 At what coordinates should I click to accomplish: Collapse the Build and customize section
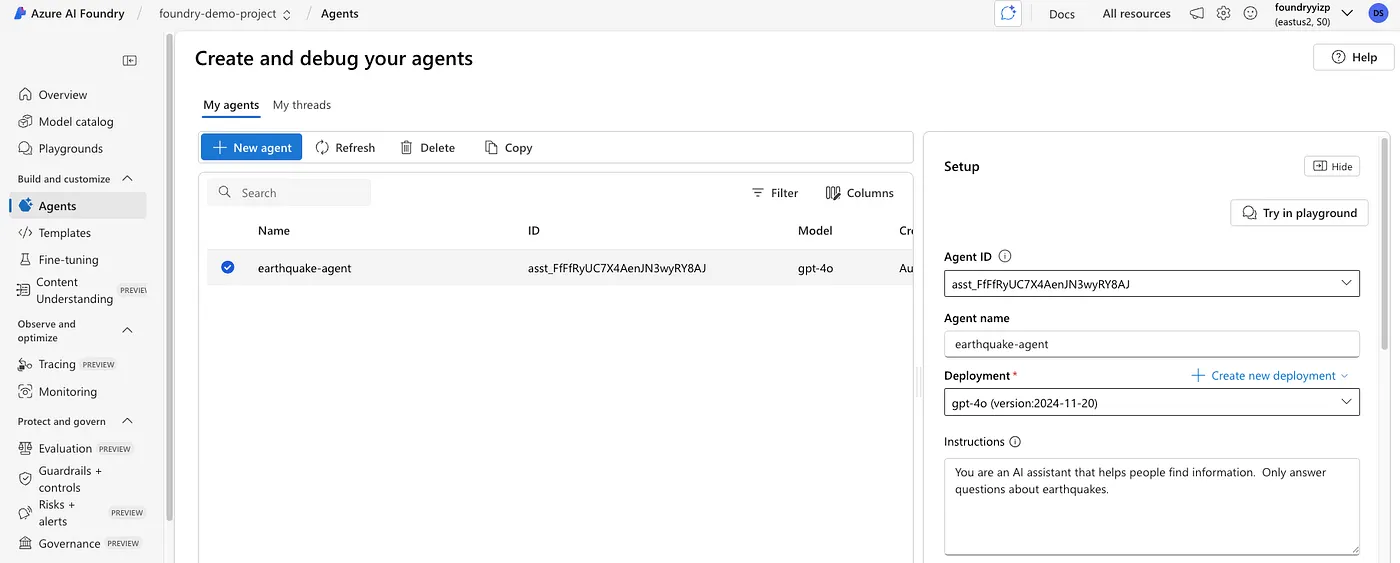127,179
